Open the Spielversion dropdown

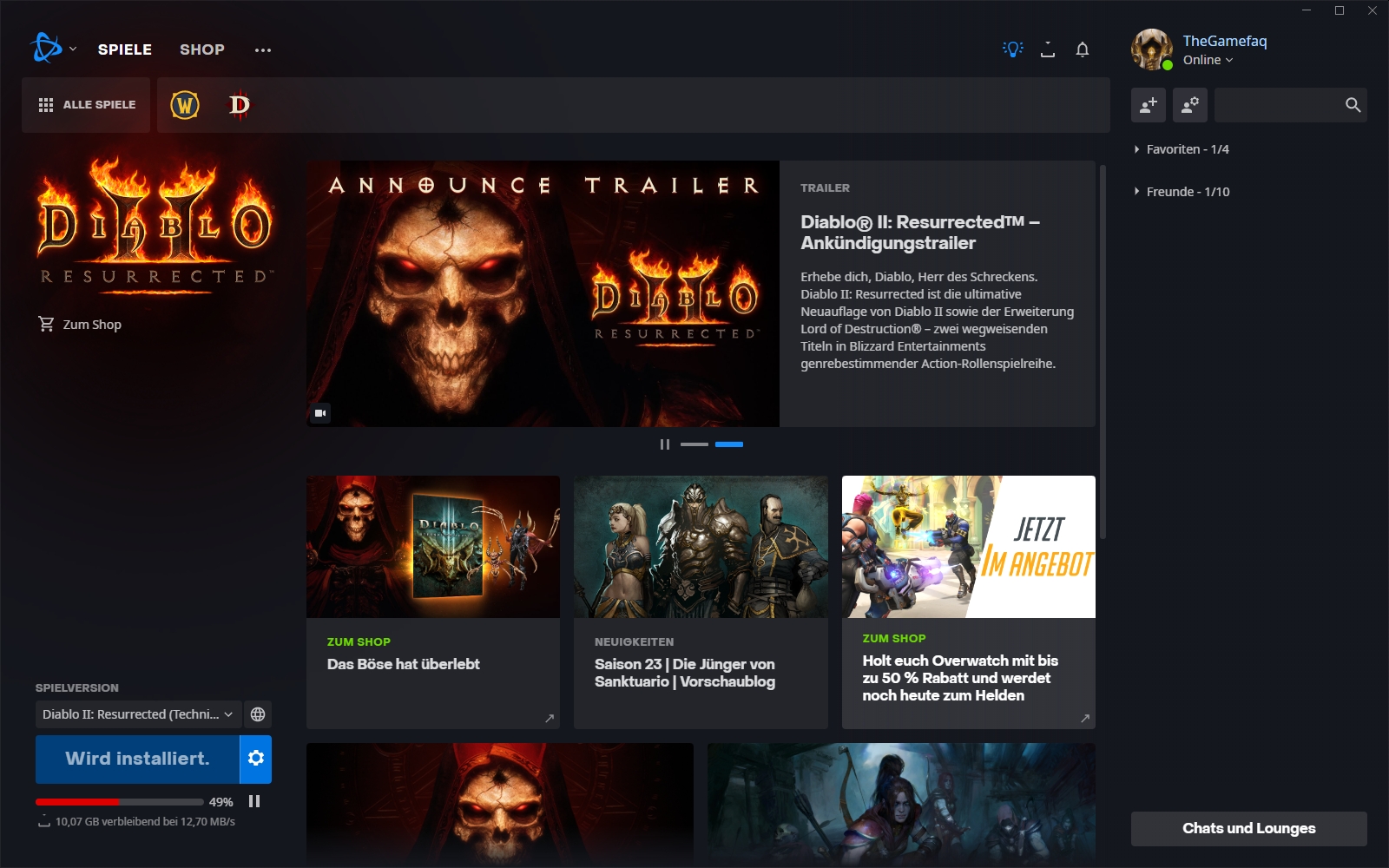(138, 714)
